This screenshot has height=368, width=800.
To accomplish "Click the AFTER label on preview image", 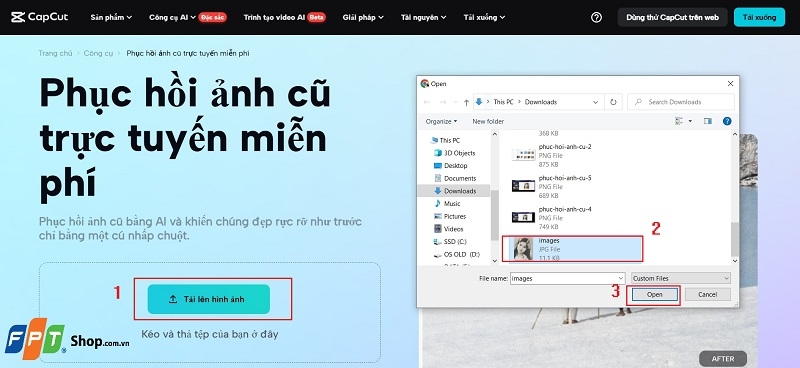I will (722, 358).
